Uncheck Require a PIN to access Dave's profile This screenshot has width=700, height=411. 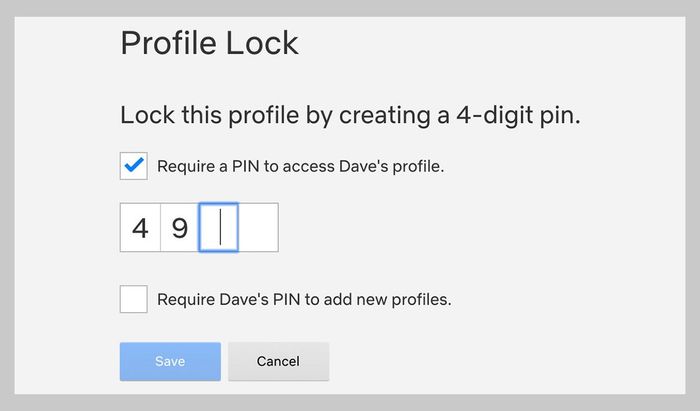134,166
